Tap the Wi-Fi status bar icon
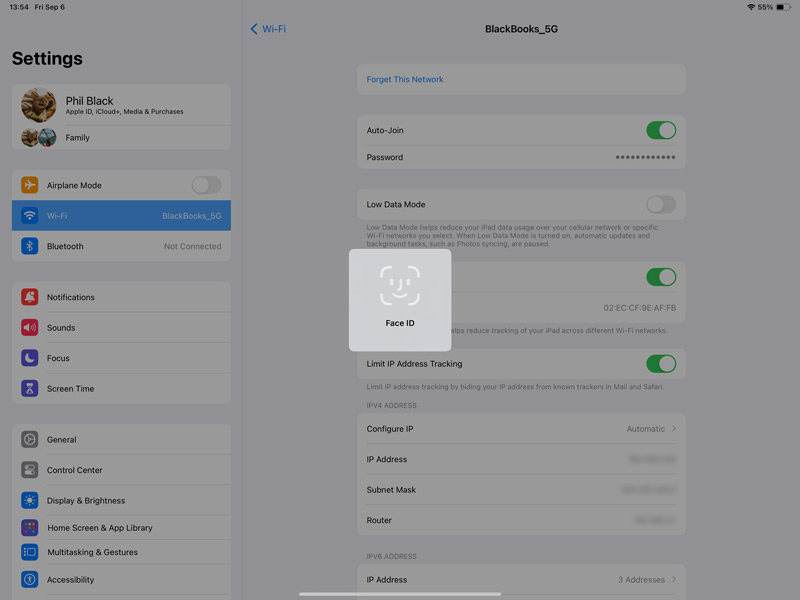This screenshot has height=600, width=800. point(751,7)
